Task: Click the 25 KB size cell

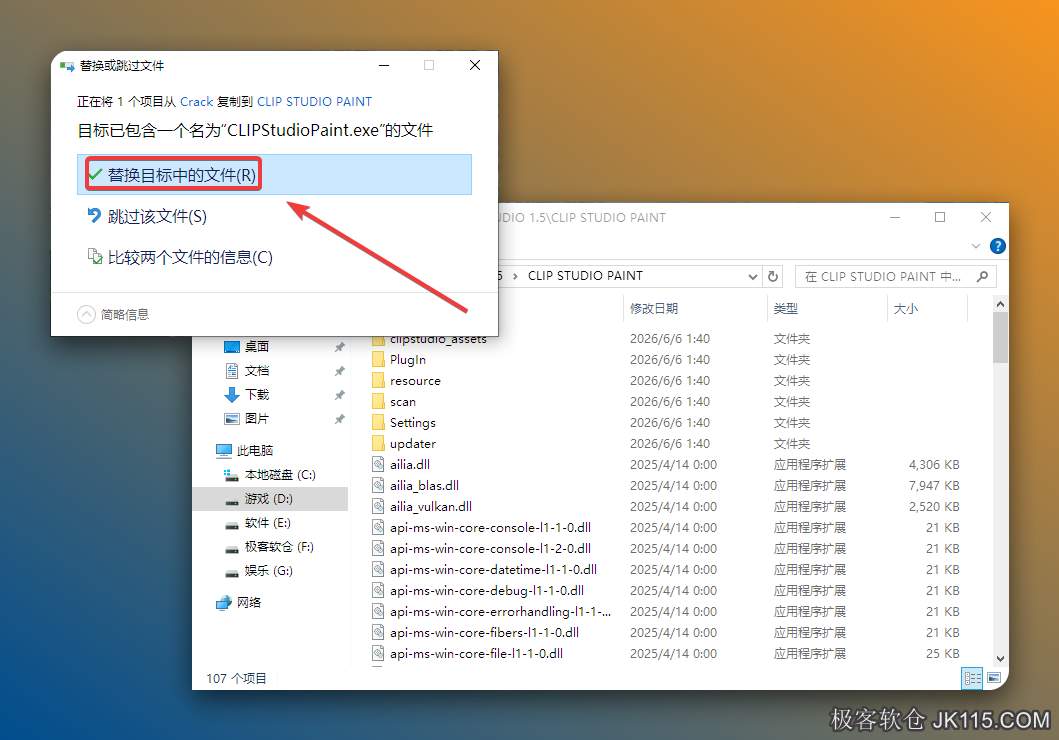Action: click(943, 653)
